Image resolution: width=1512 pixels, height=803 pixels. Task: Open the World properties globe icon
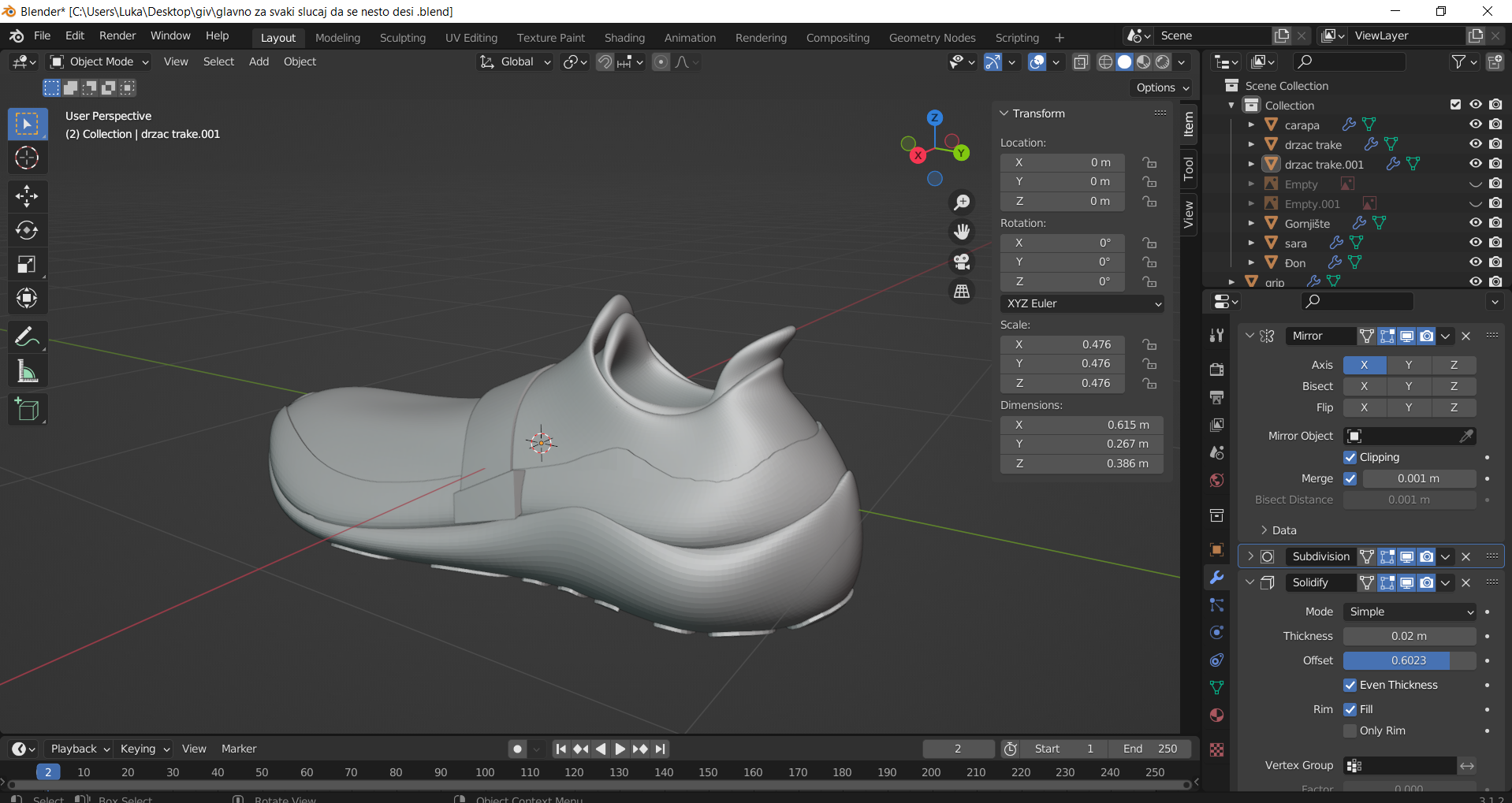pos(1217,480)
